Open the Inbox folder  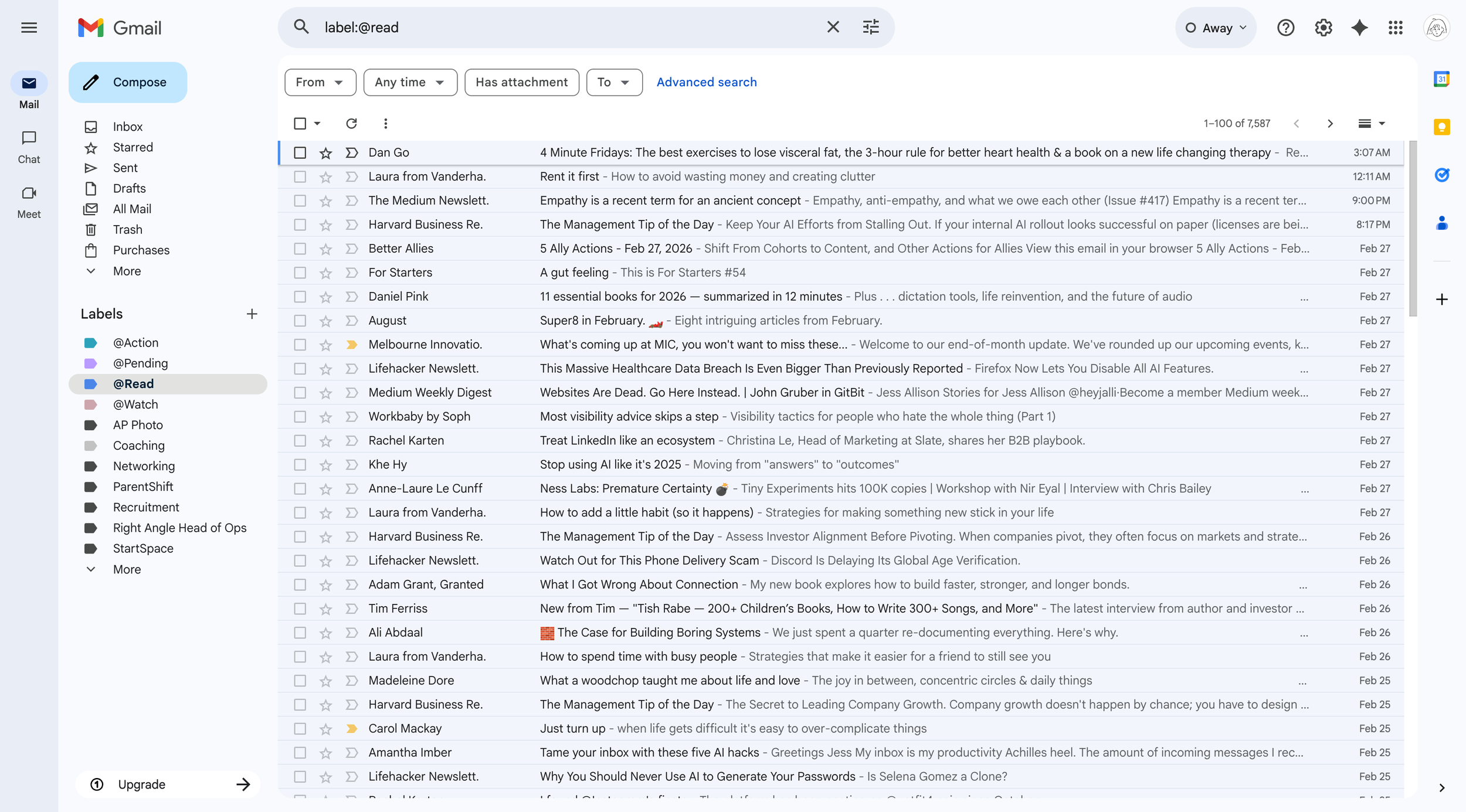tap(128, 126)
